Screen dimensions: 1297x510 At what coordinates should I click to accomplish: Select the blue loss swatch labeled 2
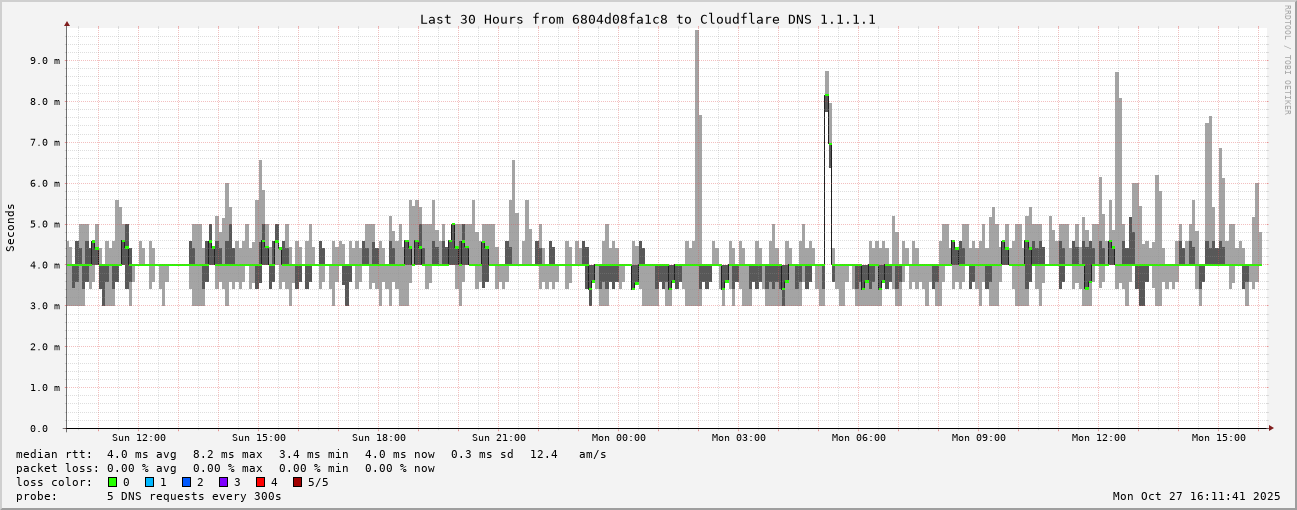point(187,482)
